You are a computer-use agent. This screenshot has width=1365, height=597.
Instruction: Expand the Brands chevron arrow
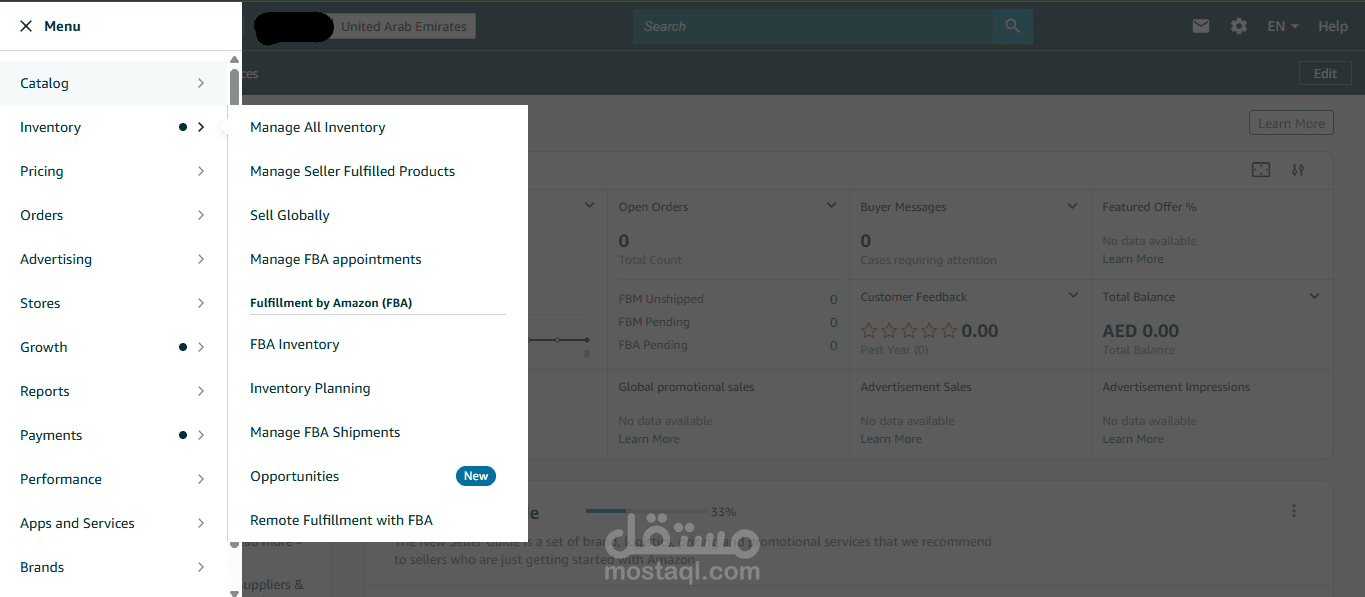(201, 567)
